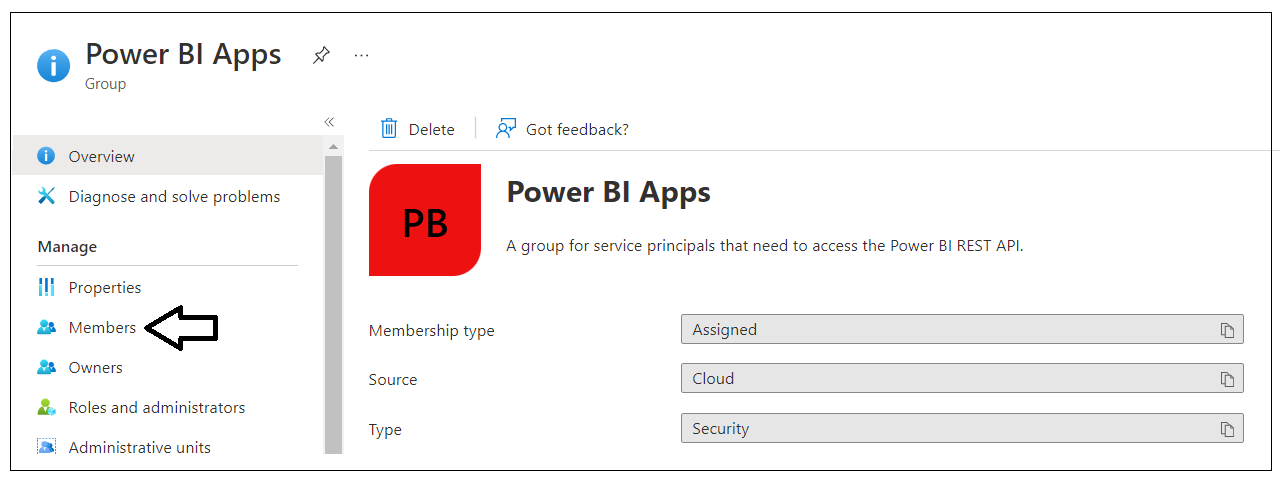Click the Manage section heading
The width and height of the screenshot is (1282, 483).
coord(67,246)
